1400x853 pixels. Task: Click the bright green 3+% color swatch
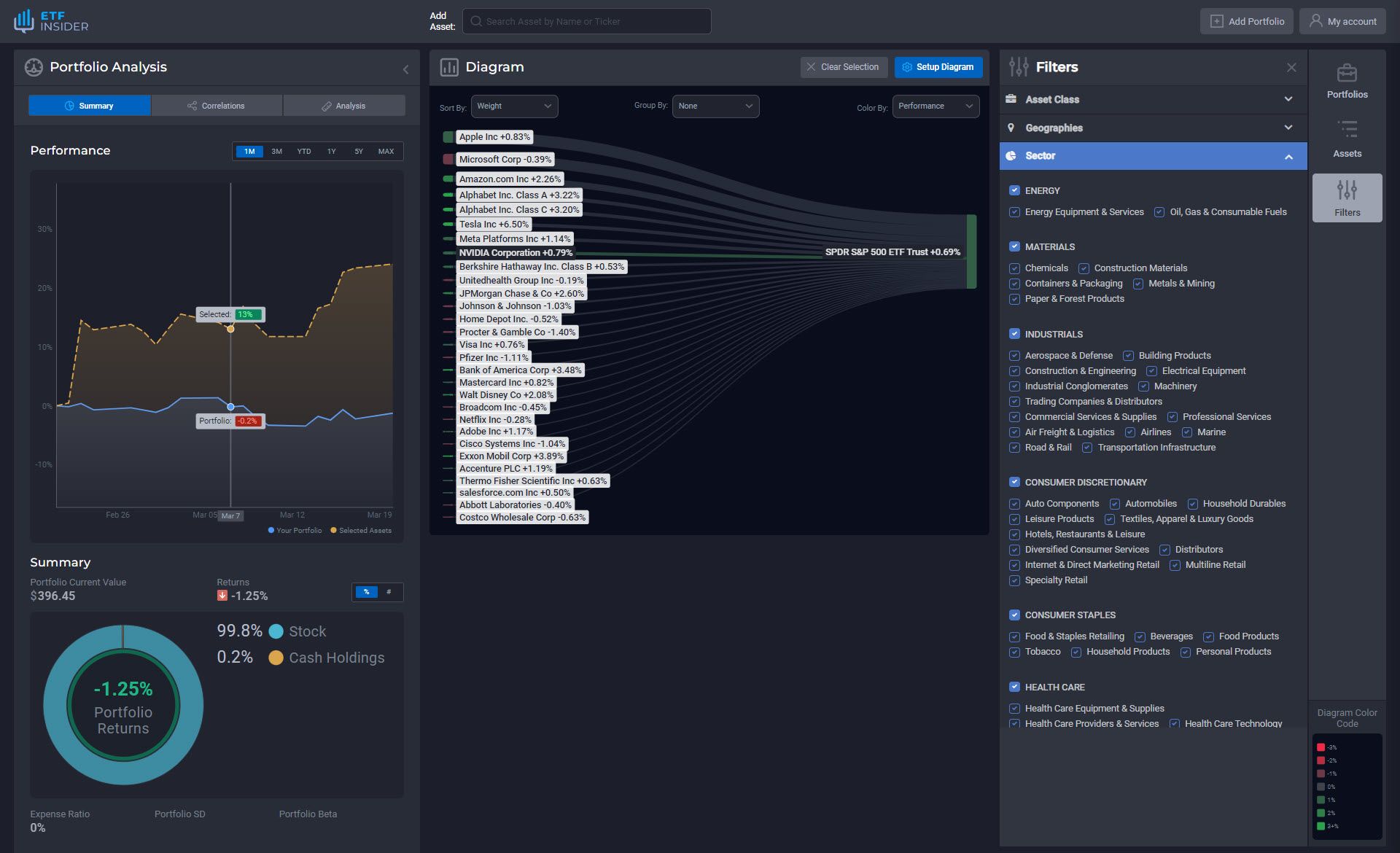[x=1320, y=826]
